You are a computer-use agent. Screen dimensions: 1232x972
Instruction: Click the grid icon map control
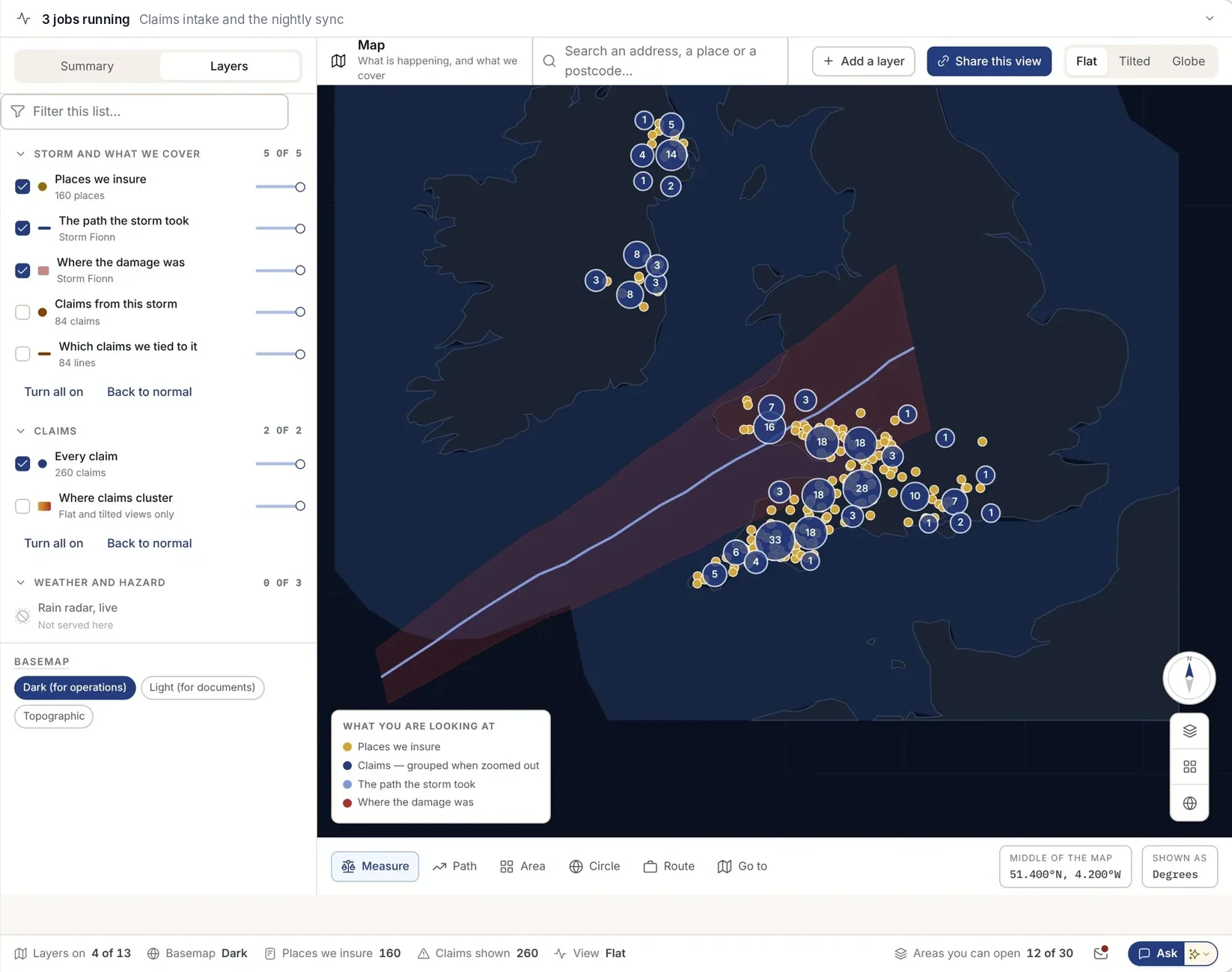pyautogui.click(x=1189, y=767)
